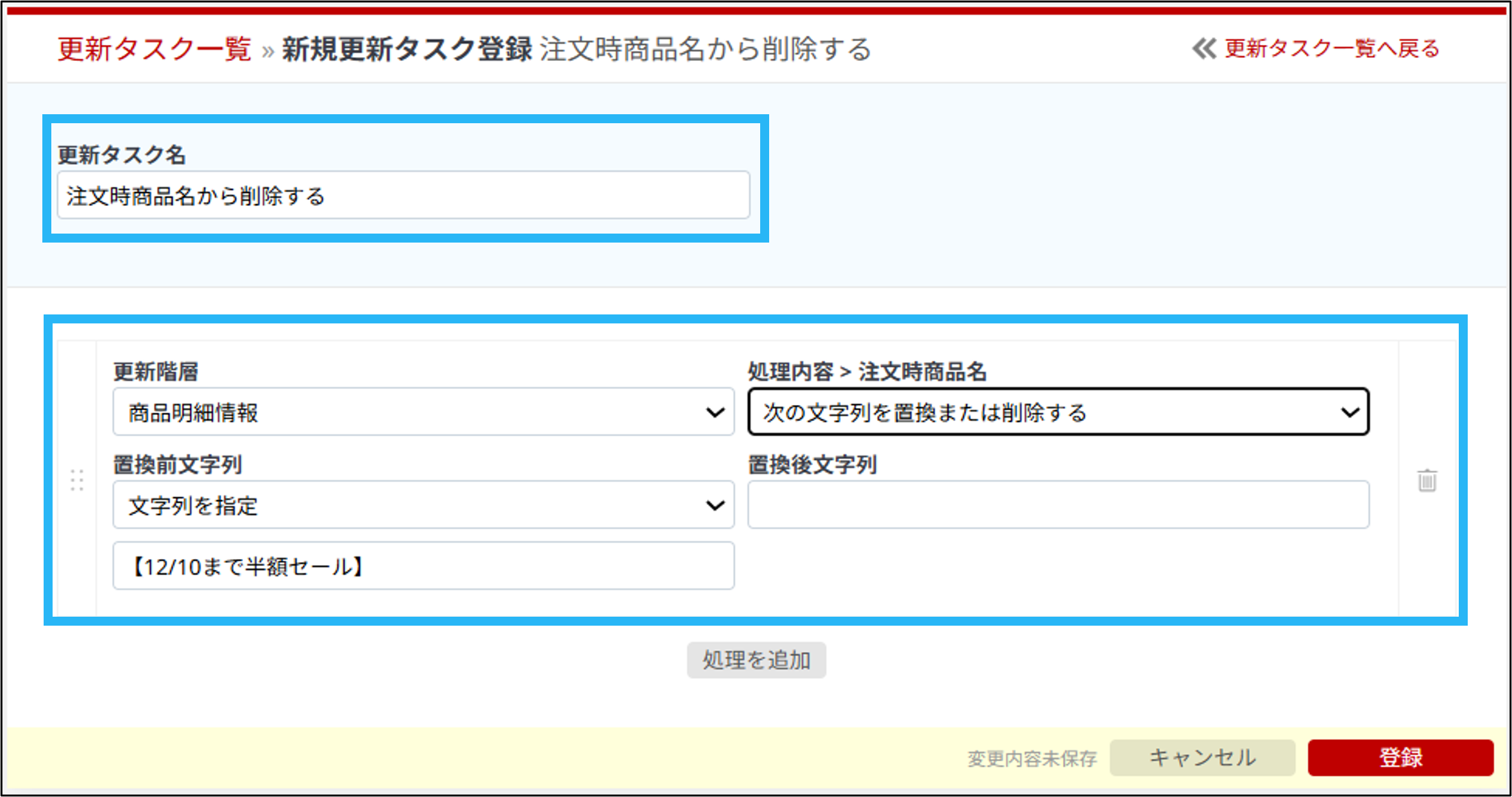
Task: Click the 更新タスク一覧 breadcrumb link
Action: 154,49
